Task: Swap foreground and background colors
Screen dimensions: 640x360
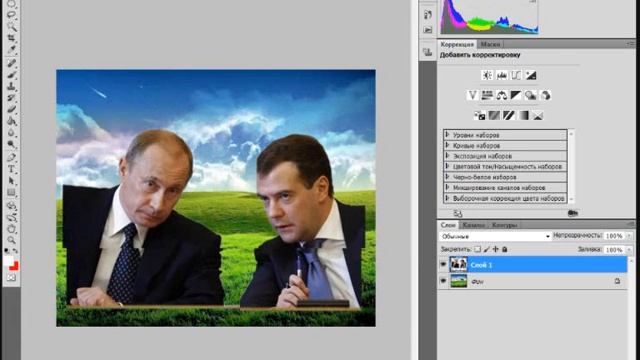Action: point(16,251)
